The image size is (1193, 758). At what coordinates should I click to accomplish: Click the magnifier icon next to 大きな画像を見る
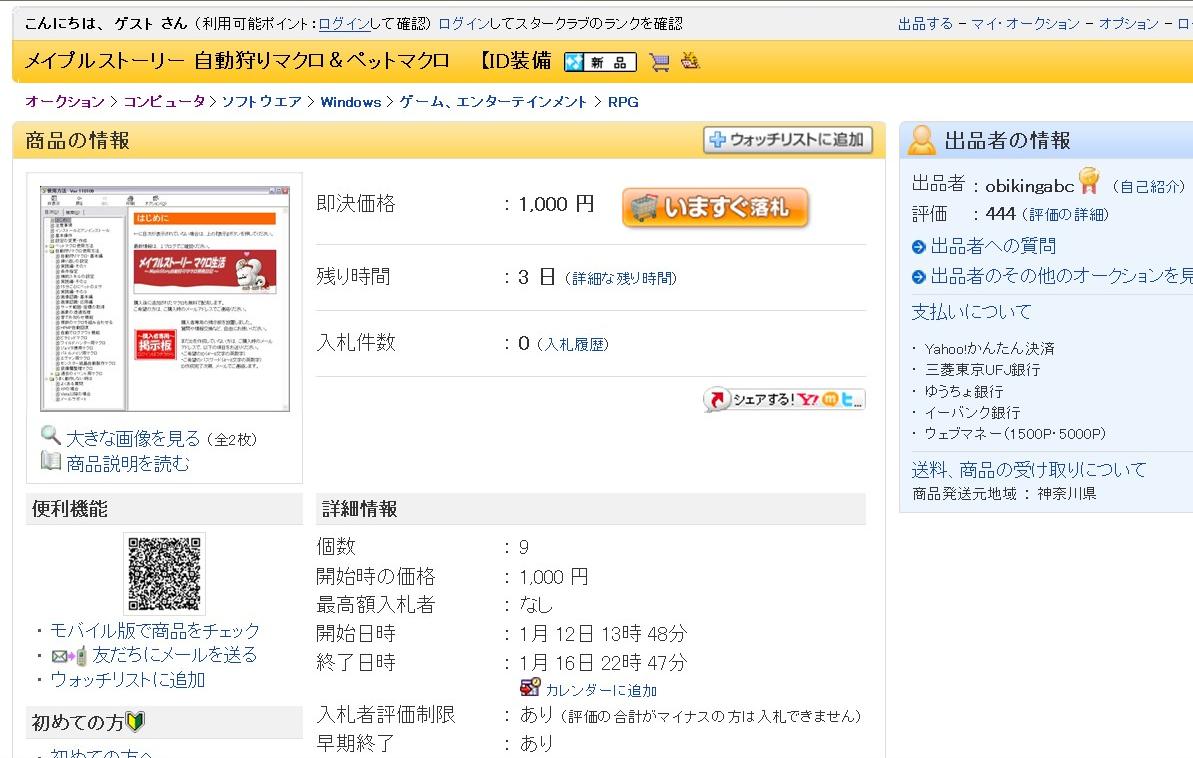(x=50, y=435)
